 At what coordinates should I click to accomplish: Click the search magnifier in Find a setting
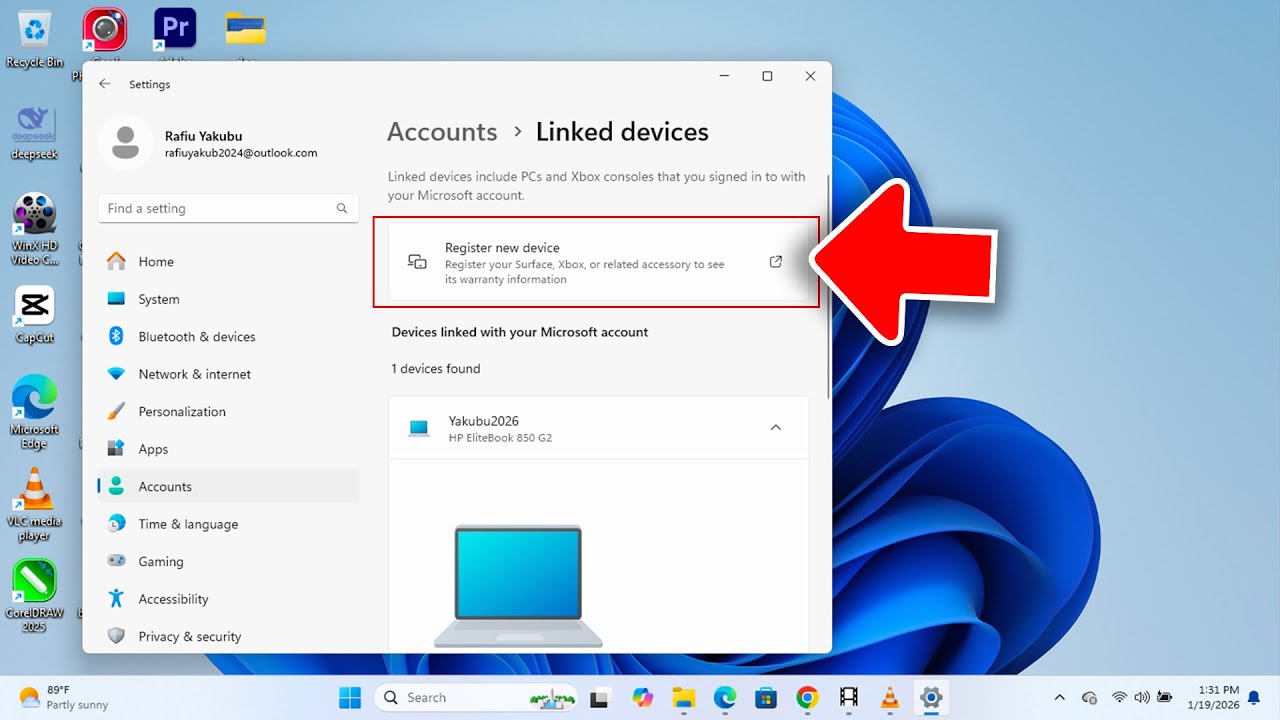(342, 208)
